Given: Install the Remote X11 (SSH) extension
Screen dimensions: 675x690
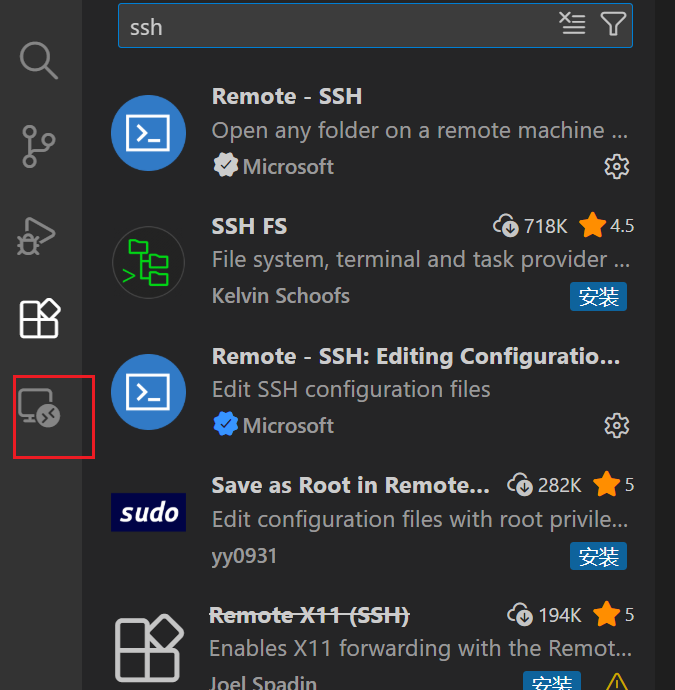Looking at the screenshot, I should (552, 681).
